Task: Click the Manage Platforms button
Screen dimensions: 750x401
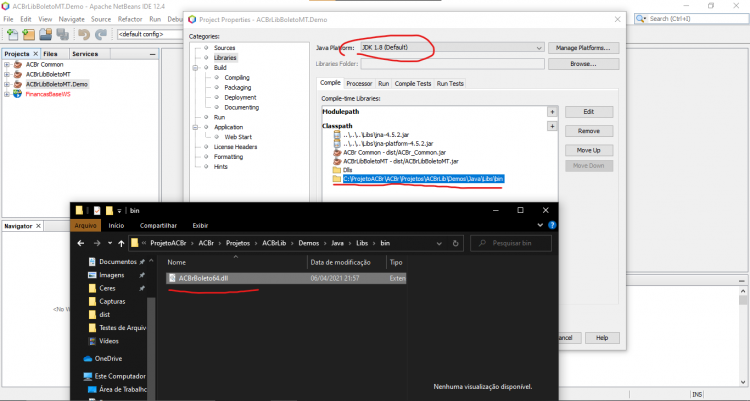Action: pos(583,48)
